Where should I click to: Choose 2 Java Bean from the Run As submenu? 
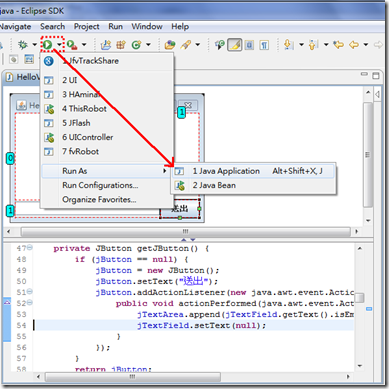coord(253,186)
